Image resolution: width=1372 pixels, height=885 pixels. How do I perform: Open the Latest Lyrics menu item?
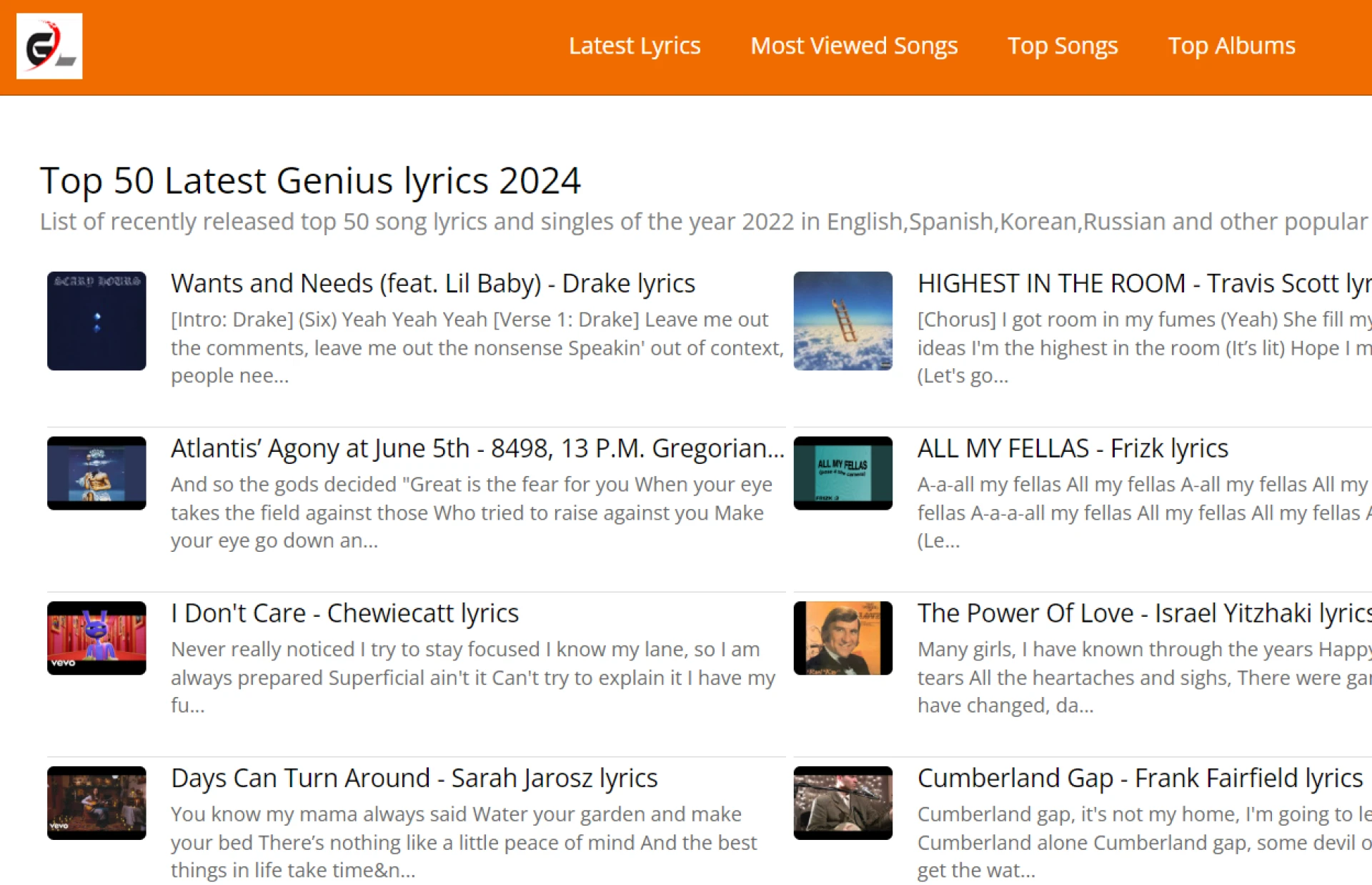(634, 46)
